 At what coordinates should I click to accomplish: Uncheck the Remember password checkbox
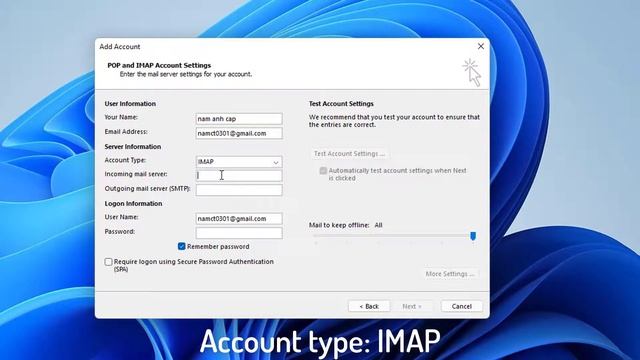182,246
